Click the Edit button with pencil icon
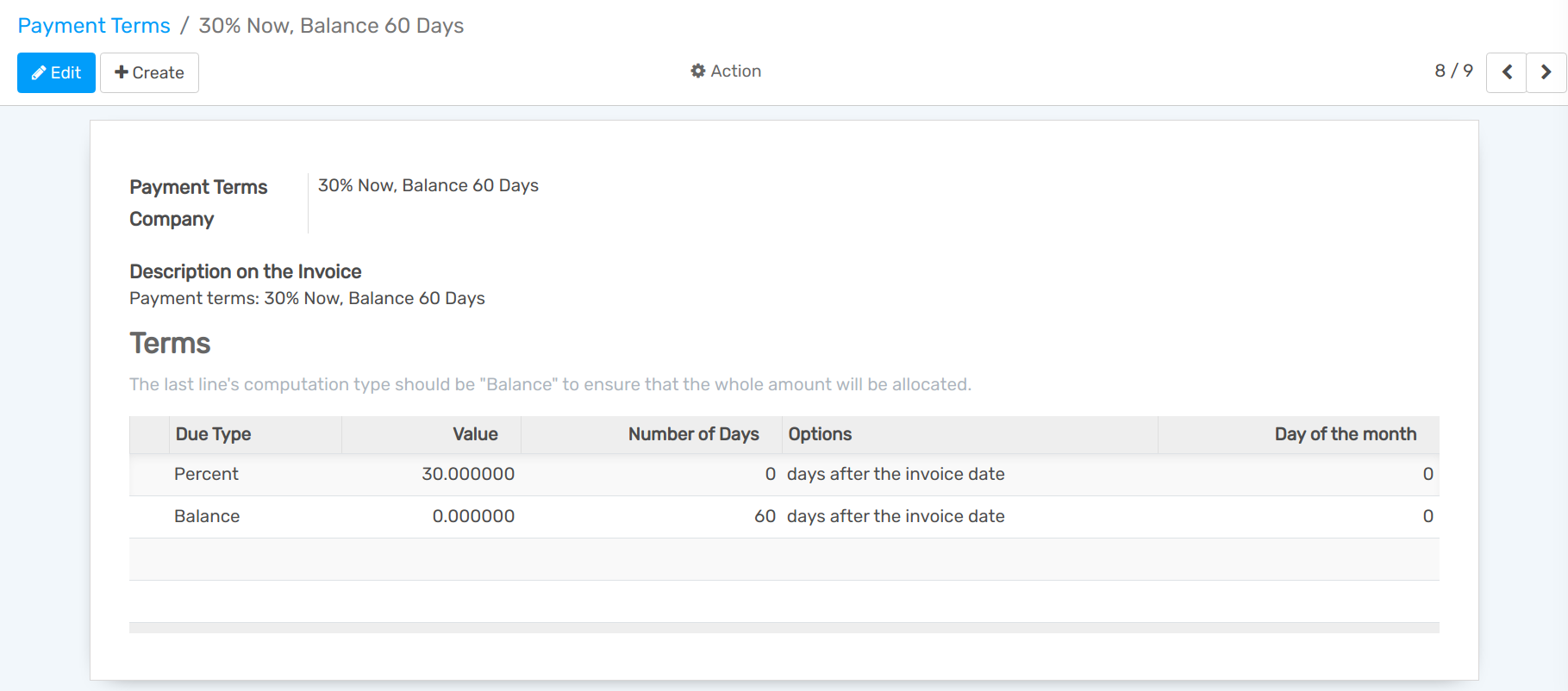This screenshot has height=691, width=1568. (x=56, y=72)
